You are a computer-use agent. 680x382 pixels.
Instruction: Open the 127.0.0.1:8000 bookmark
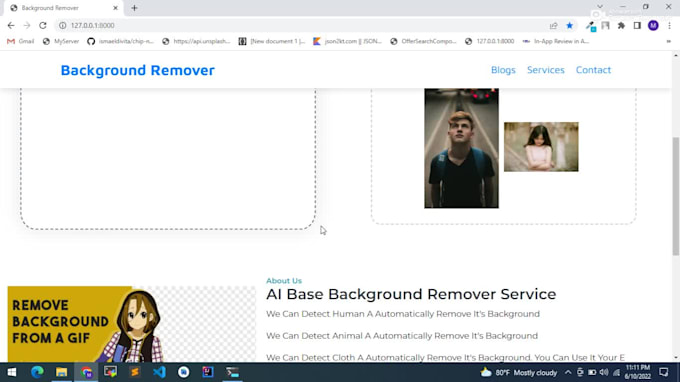[489, 41]
